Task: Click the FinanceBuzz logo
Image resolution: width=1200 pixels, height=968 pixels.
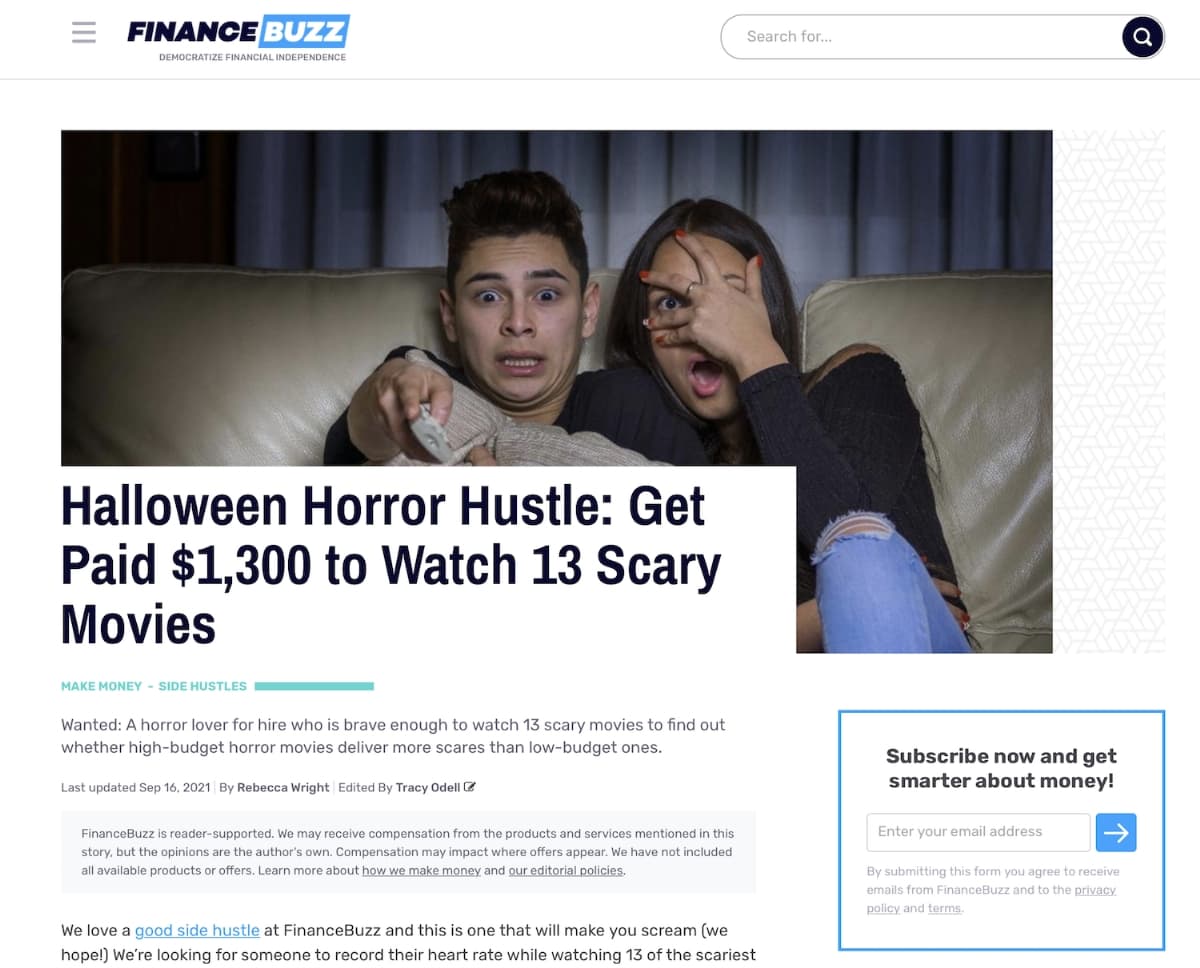Action: [x=238, y=32]
